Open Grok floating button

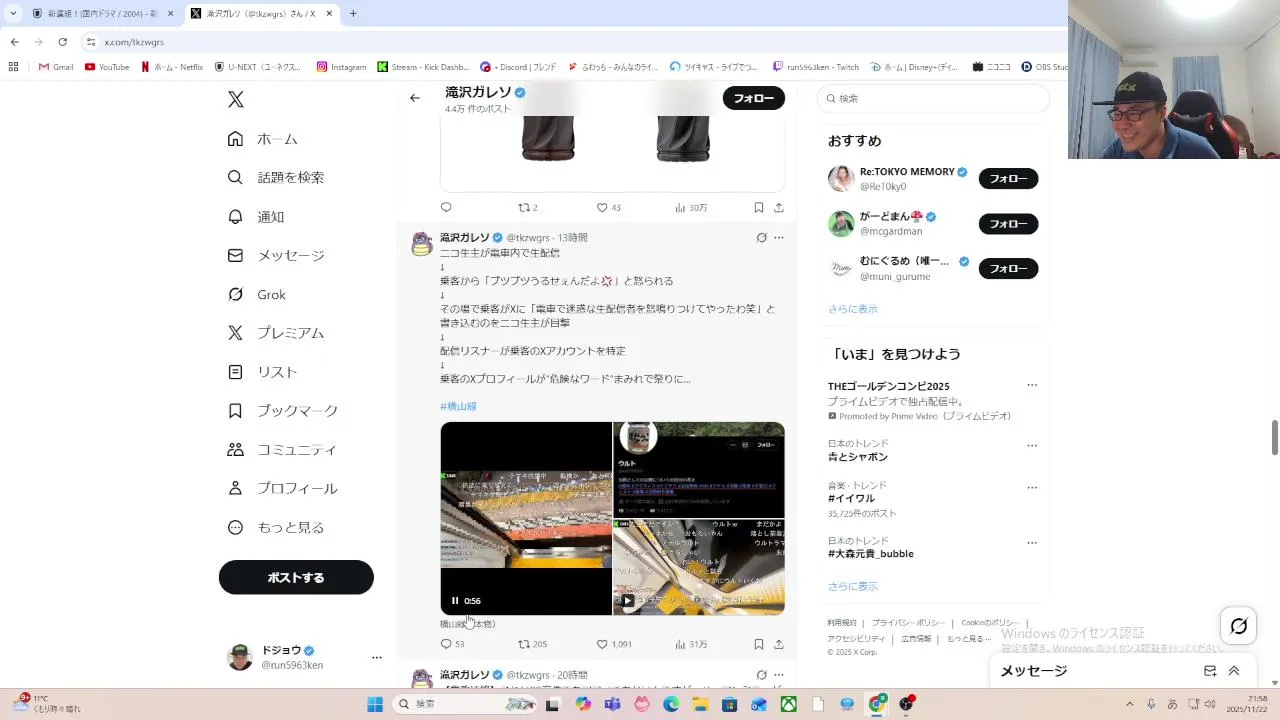1239,626
